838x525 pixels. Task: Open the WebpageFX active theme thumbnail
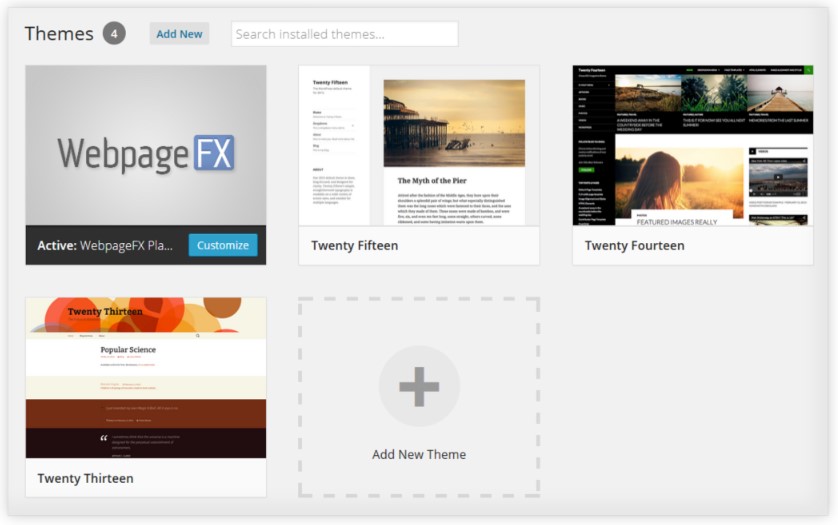pos(146,145)
